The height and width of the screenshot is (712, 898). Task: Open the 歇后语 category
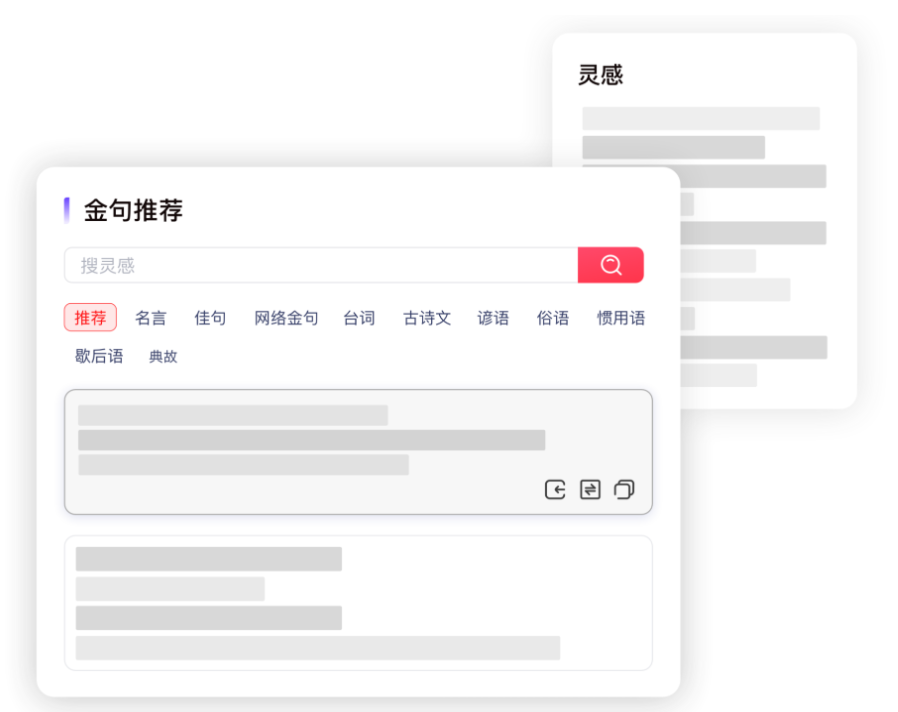[x=99, y=356]
